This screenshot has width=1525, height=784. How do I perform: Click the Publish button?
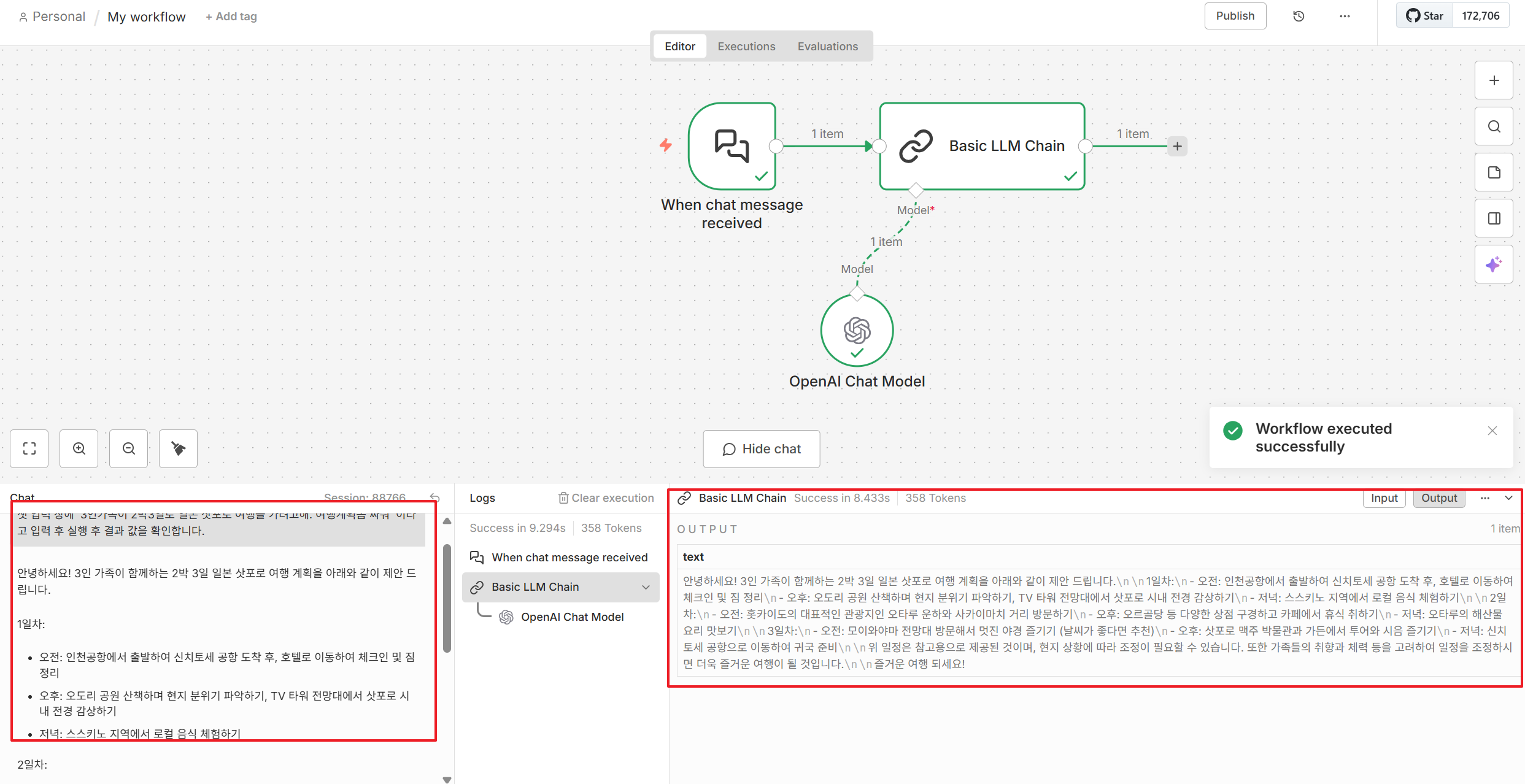pyautogui.click(x=1235, y=16)
